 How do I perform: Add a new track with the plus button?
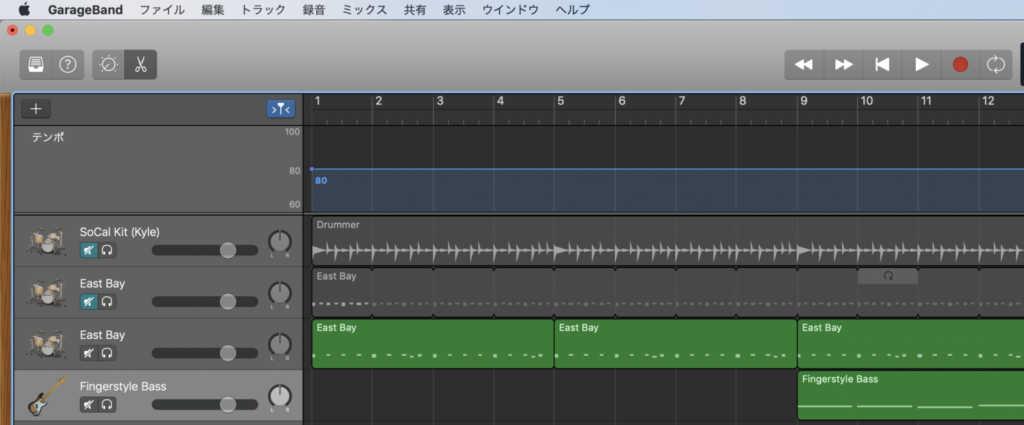36,109
